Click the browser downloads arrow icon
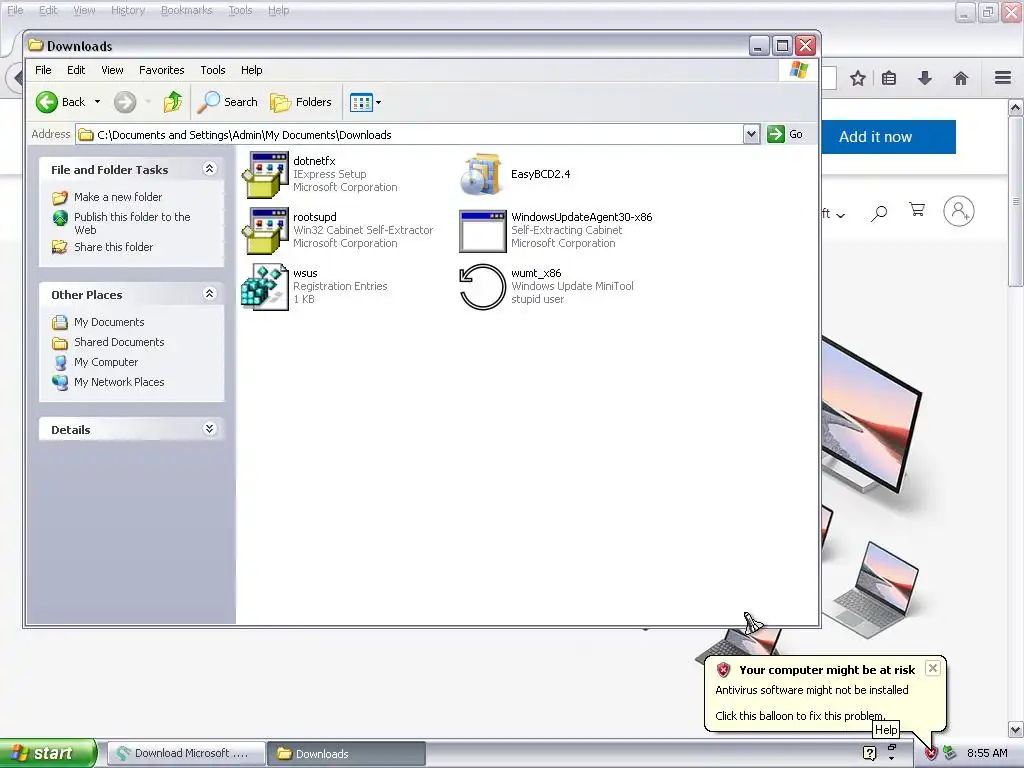The width and height of the screenshot is (1024, 768). pos(925,78)
